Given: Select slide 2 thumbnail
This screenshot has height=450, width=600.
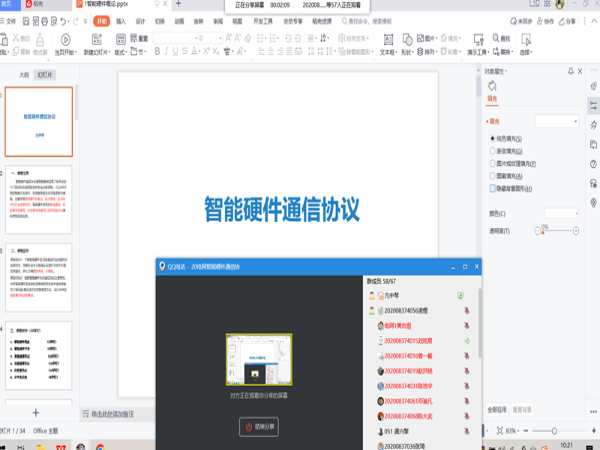Looking at the screenshot, I should tap(39, 199).
